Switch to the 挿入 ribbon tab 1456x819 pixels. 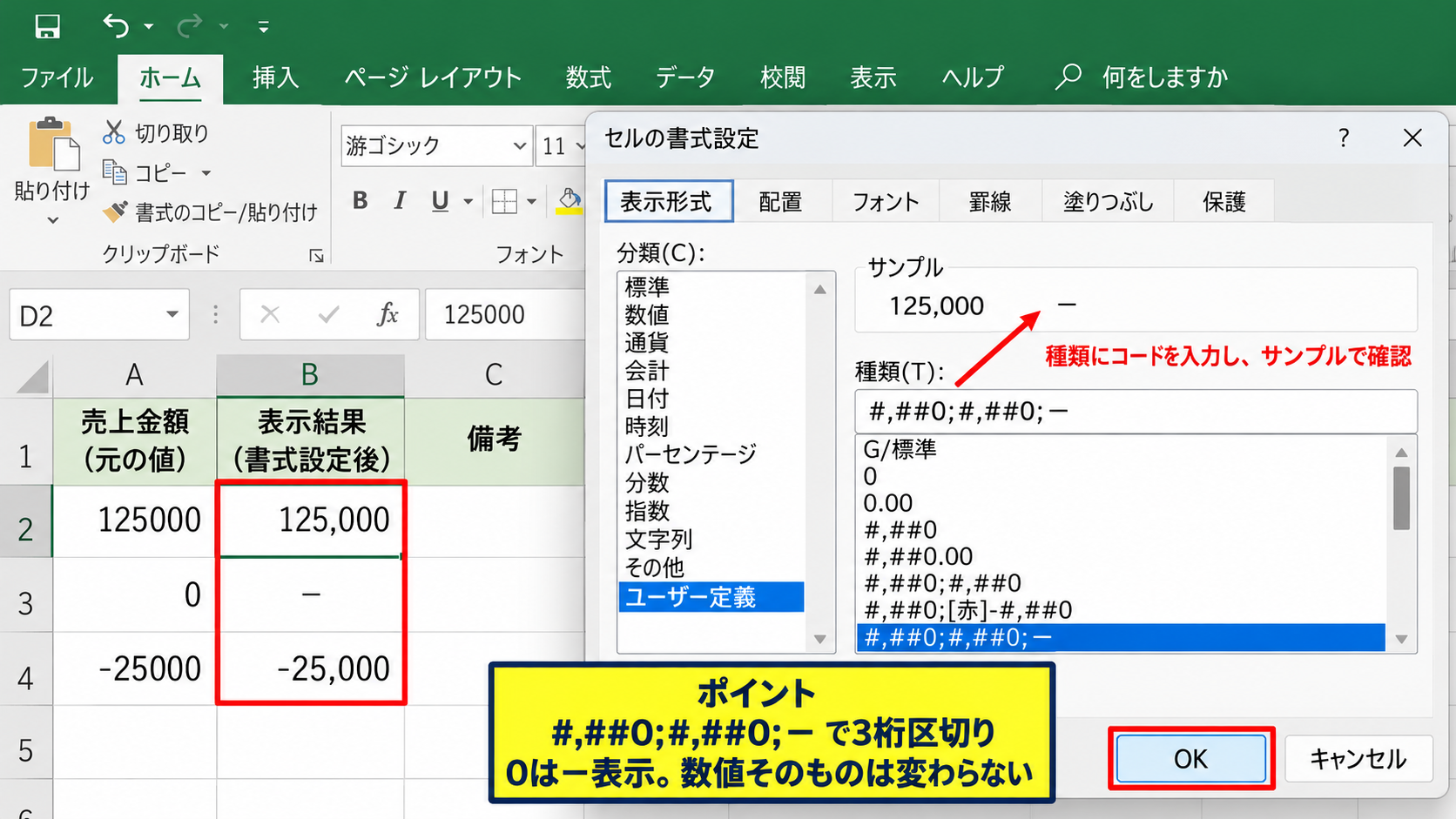point(275,77)
